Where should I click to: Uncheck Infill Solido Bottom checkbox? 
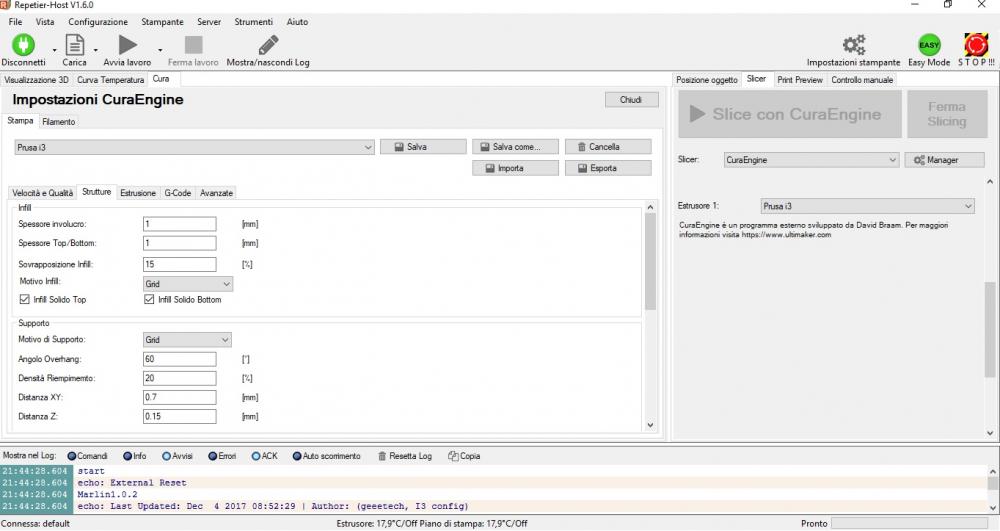[x=151, y=299]
